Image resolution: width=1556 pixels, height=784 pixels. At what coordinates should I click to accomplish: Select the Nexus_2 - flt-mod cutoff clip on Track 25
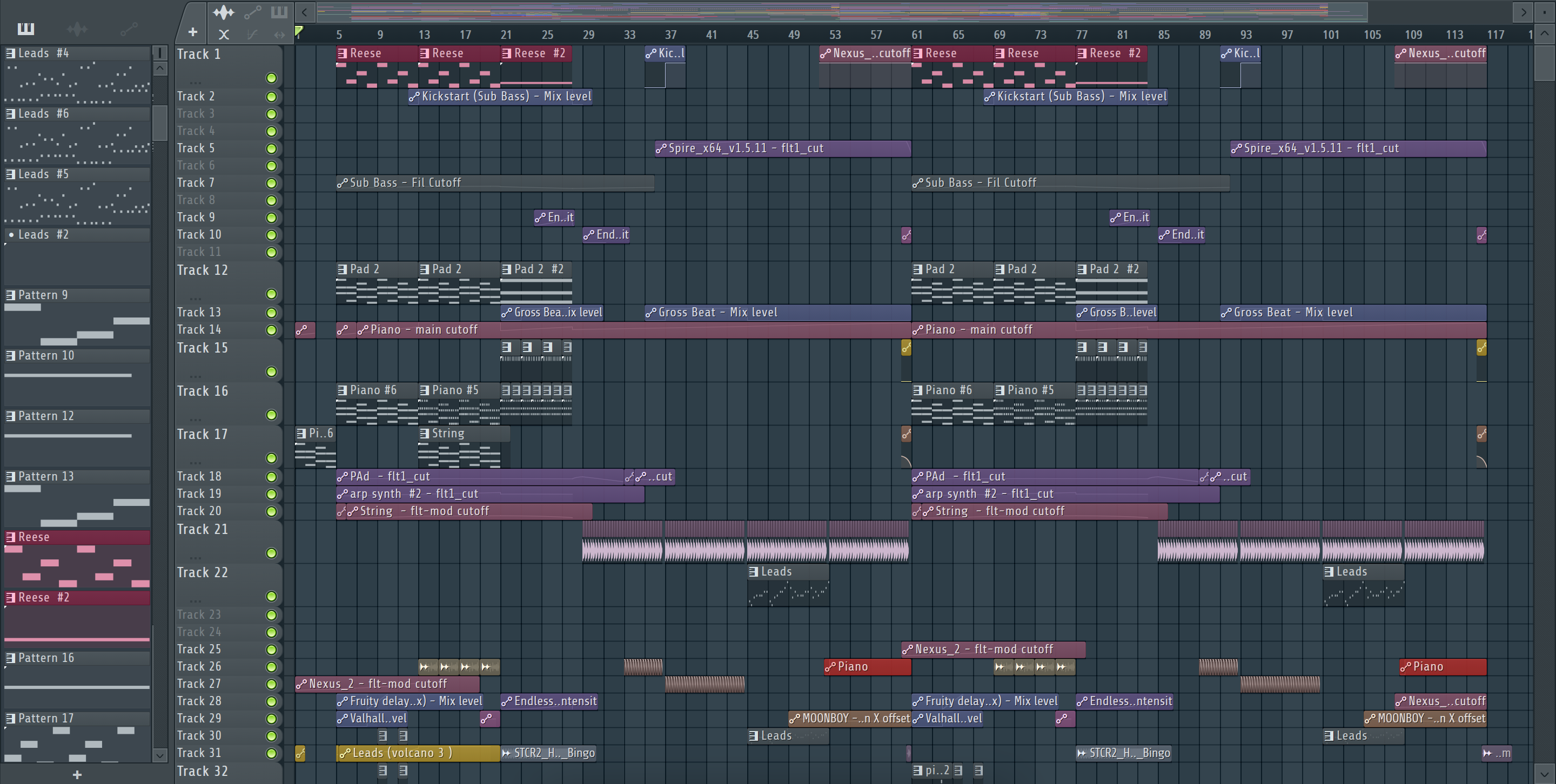point(993,650)
